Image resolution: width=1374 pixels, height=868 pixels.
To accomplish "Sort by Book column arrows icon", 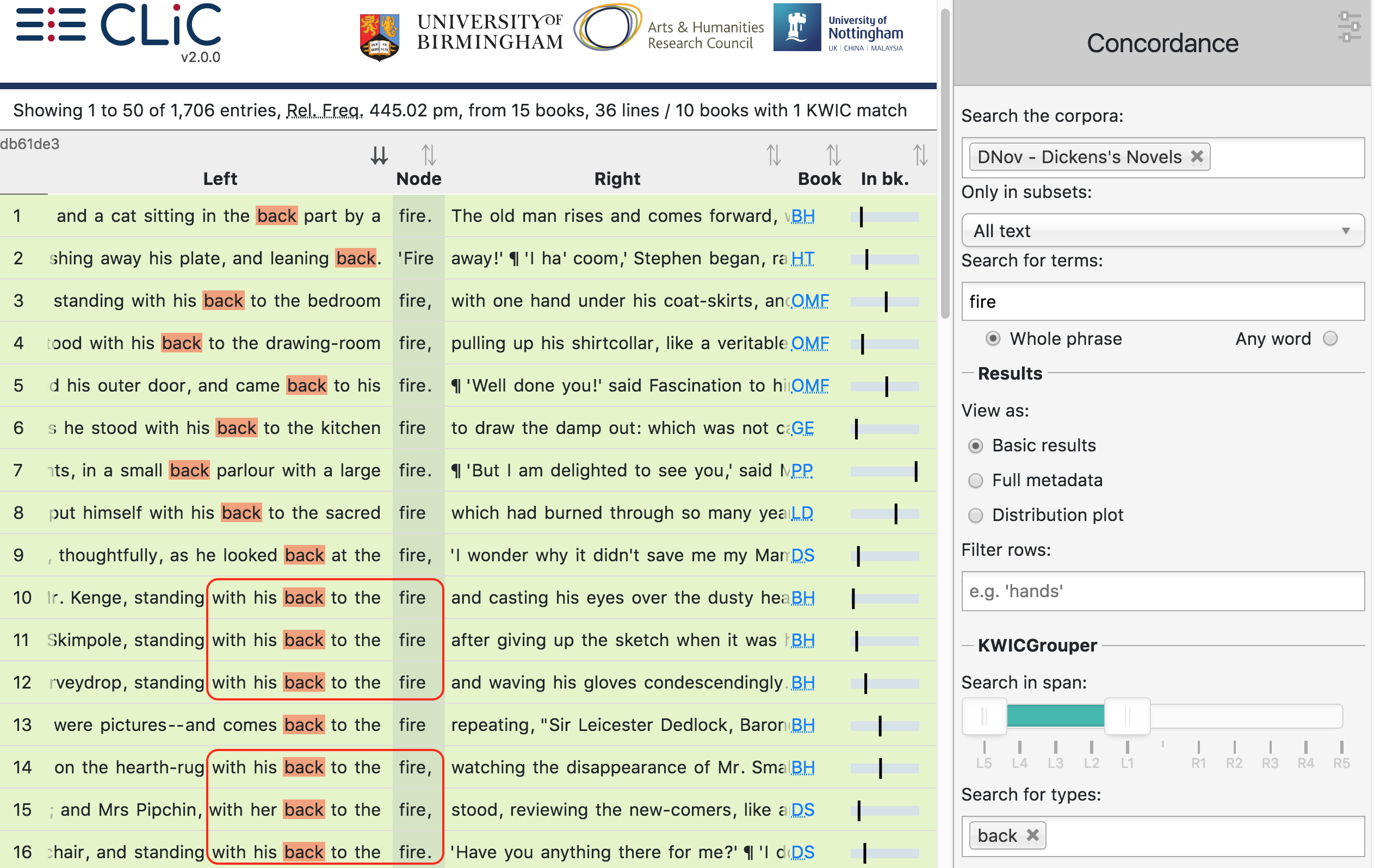I will pos(833,154).
